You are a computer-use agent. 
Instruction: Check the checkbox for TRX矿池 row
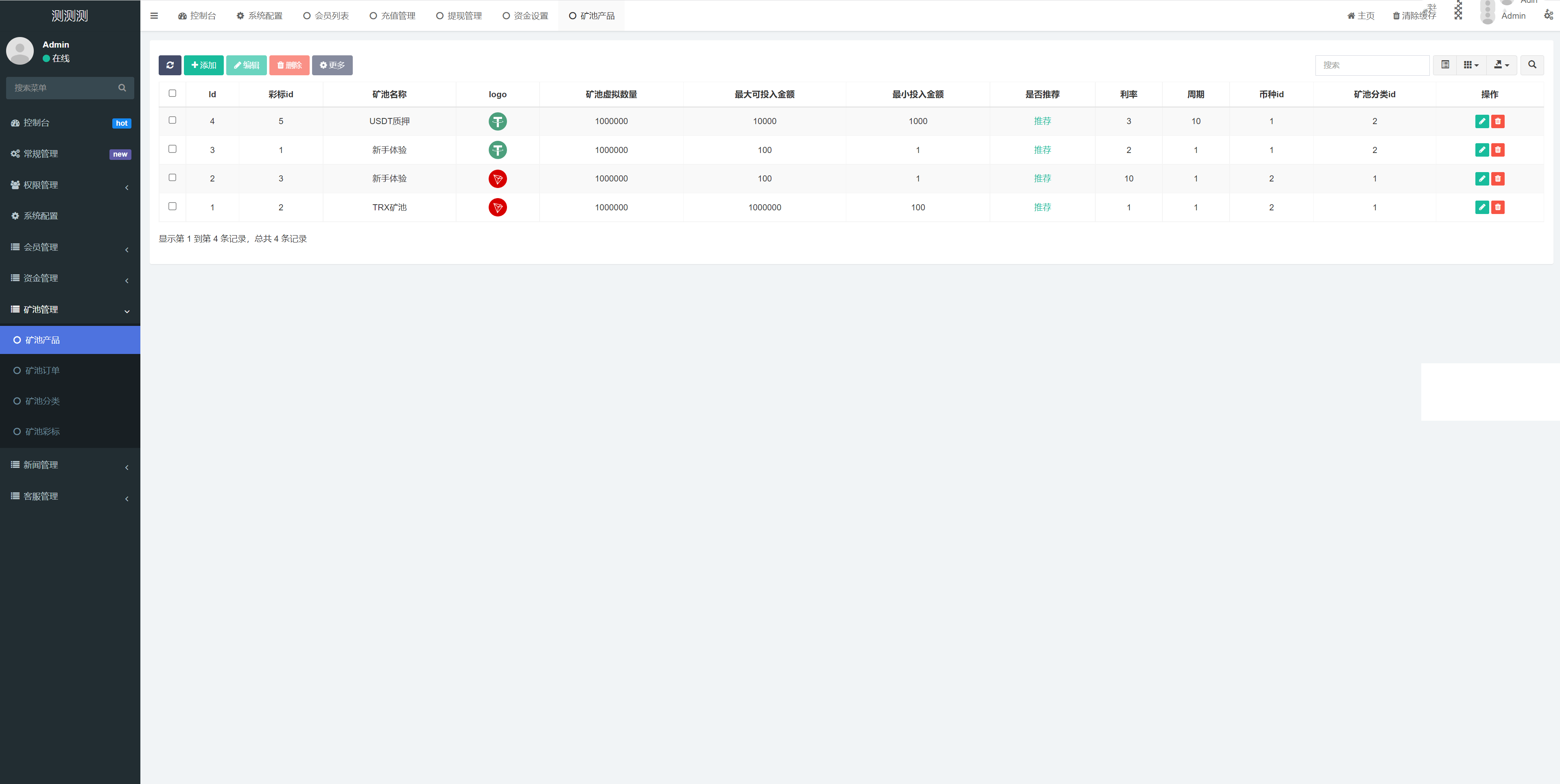172,206
